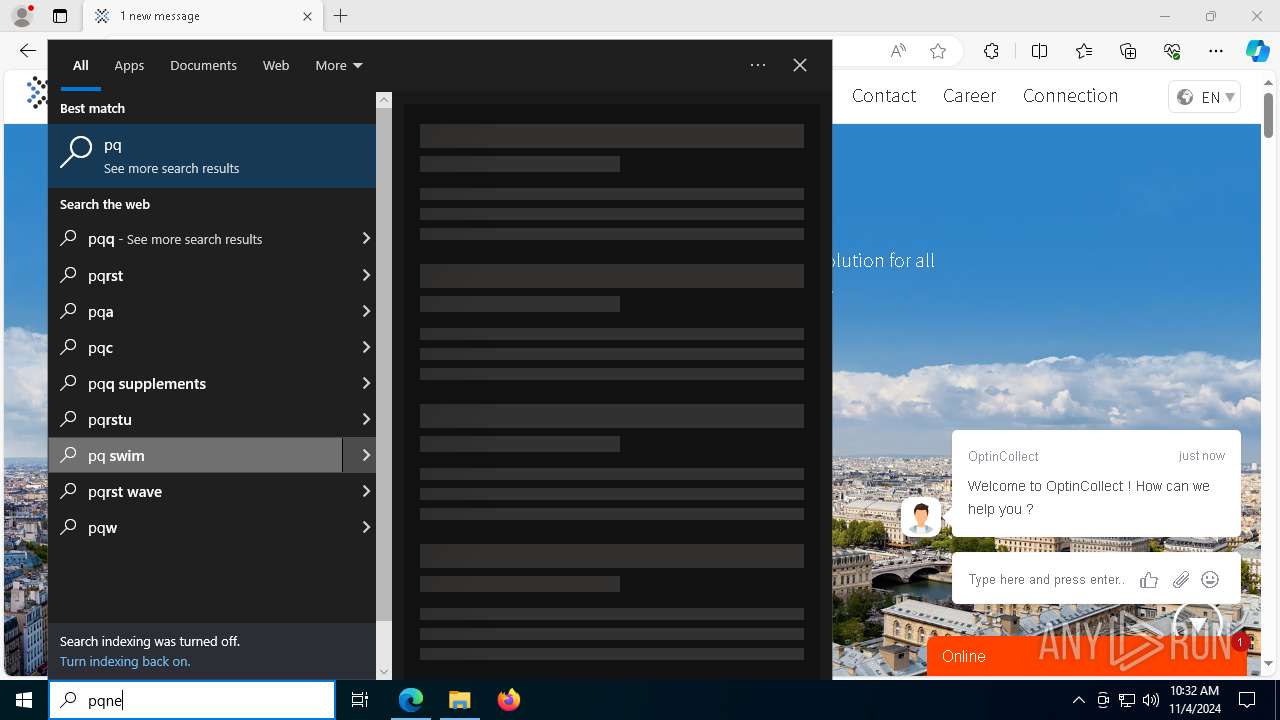
Task: Expand arrow for 'pqa' suggestion
Action: click(366, 311)
